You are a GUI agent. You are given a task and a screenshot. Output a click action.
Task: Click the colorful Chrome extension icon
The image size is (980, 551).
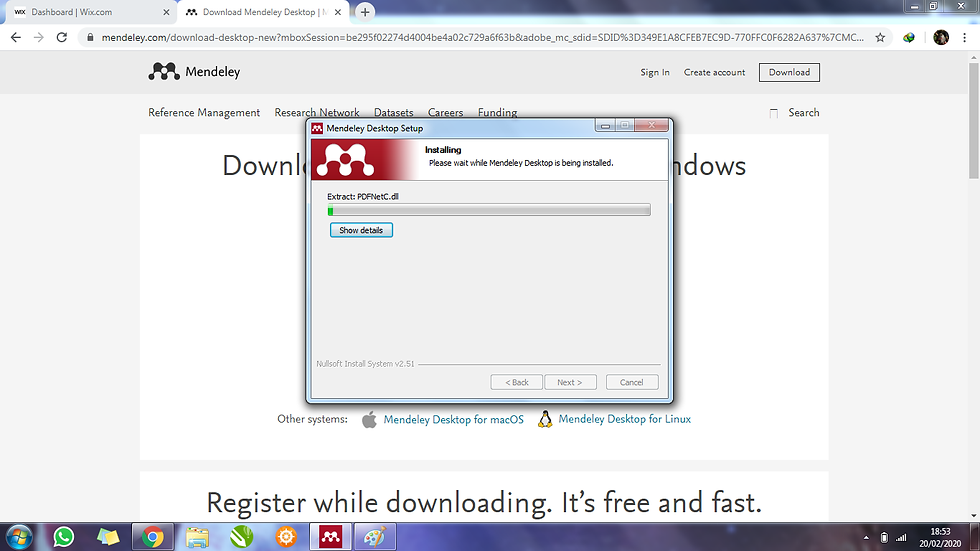[x=909, y=37]
